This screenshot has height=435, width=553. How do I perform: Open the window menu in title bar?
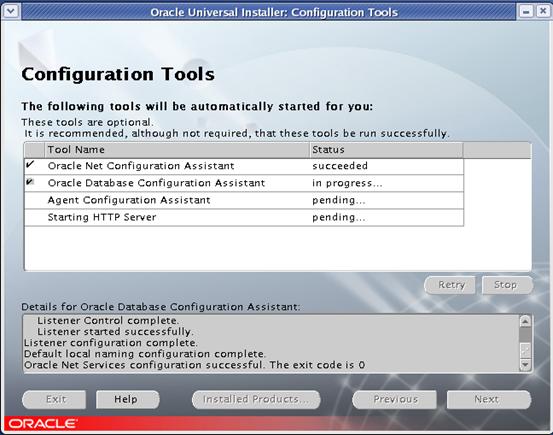[x=11, y=11]
